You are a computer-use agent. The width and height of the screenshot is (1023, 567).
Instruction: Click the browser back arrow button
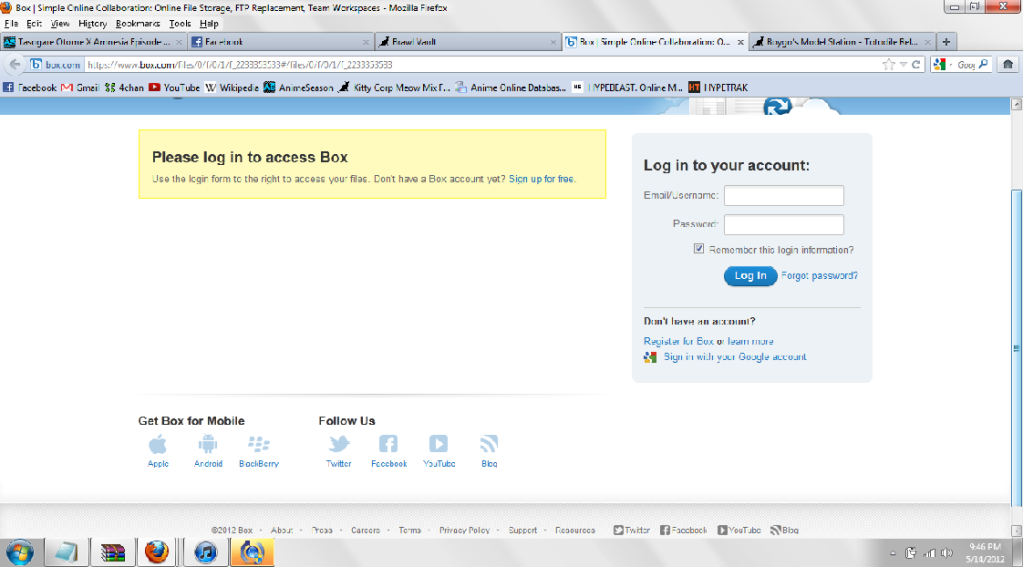(14, 65)
